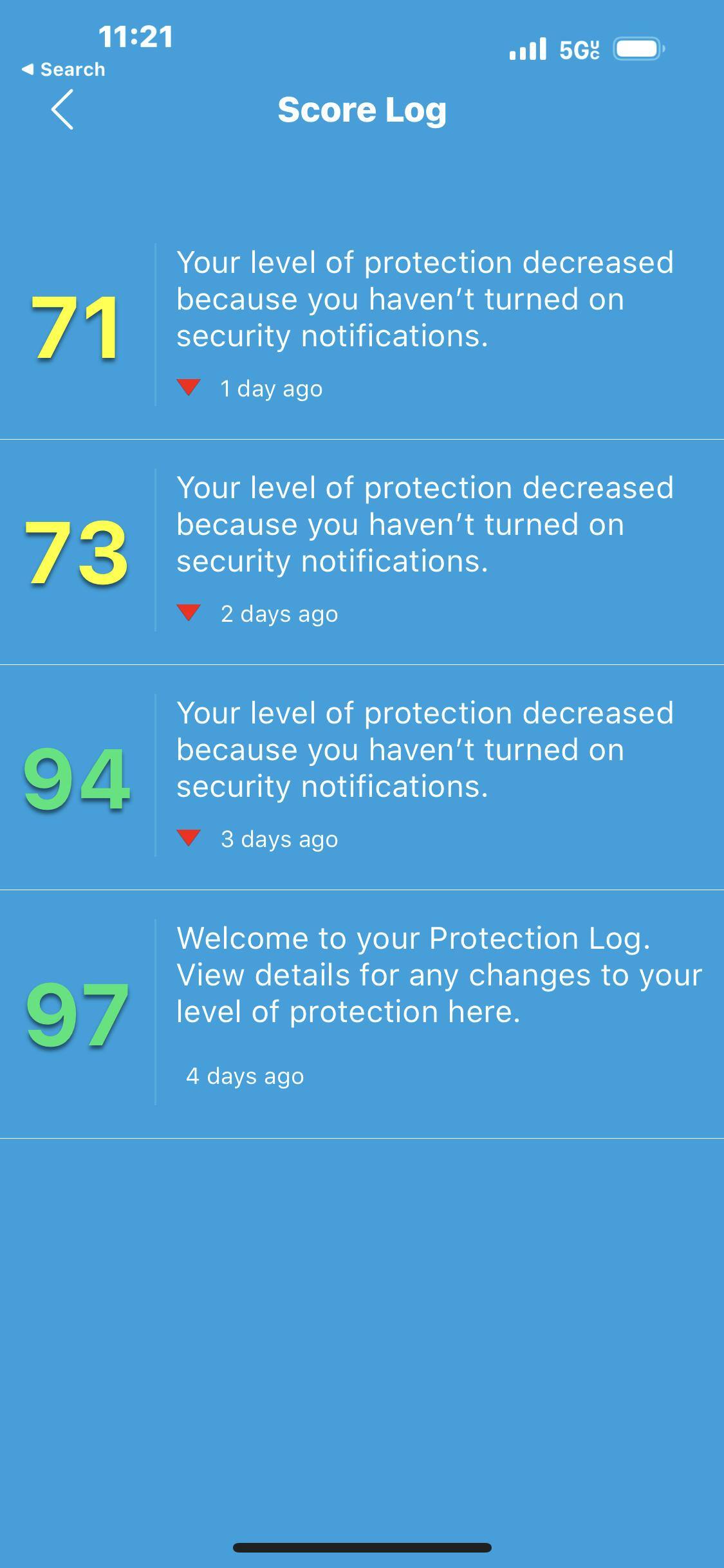Tap the 5G network status icon
The image size is (724, 1568).
579,50
